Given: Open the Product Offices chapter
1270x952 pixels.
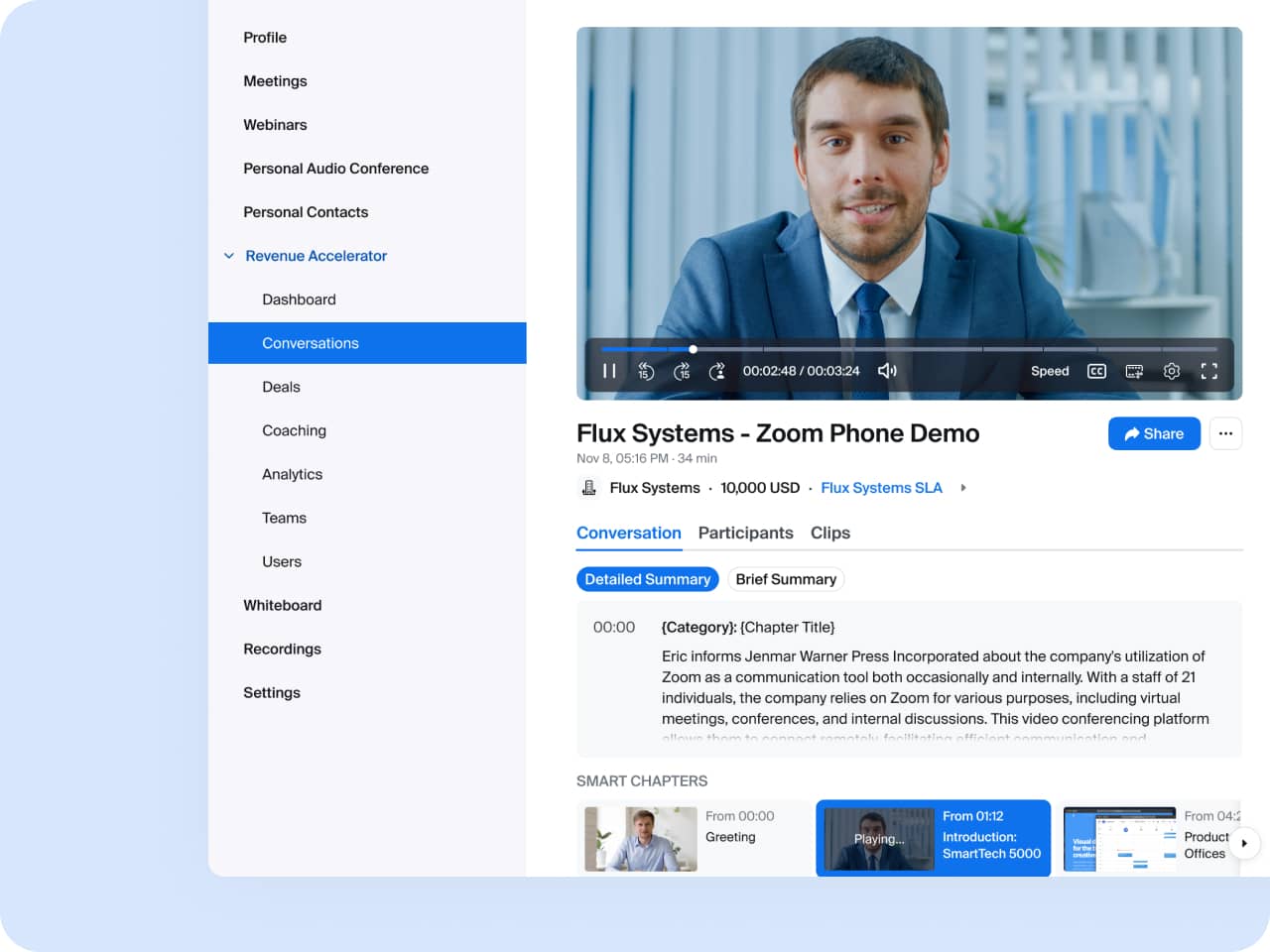Looking at the screenshot, I should click(x=1151, y=838).
